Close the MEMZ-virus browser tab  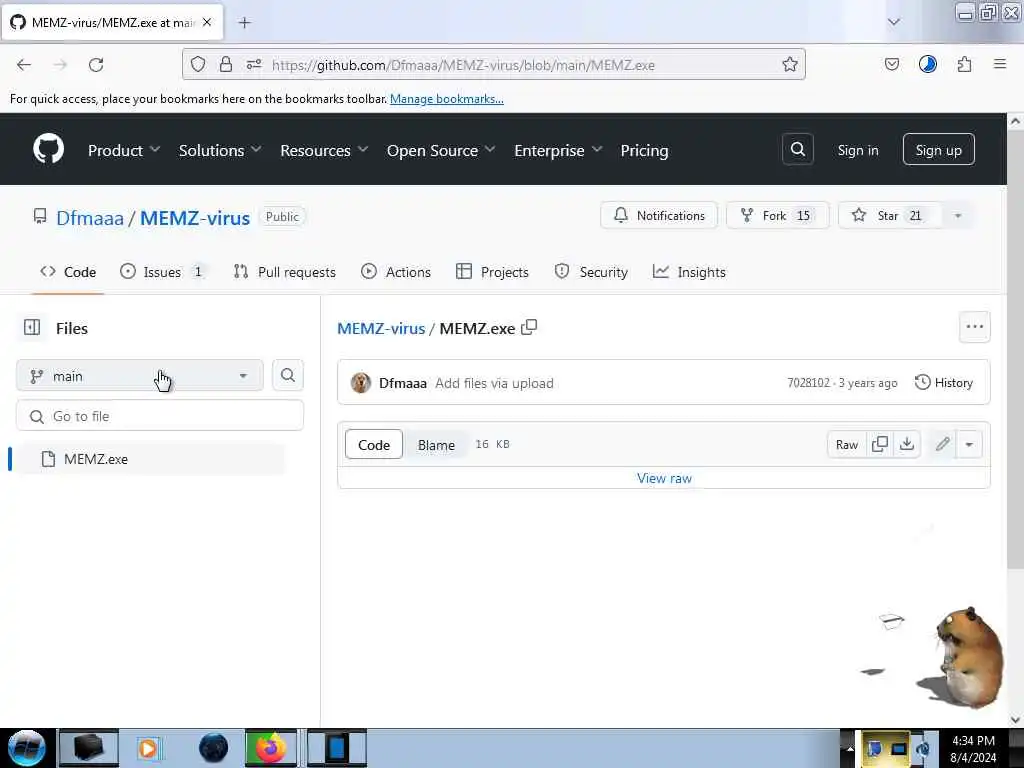(x=207, y=22)
